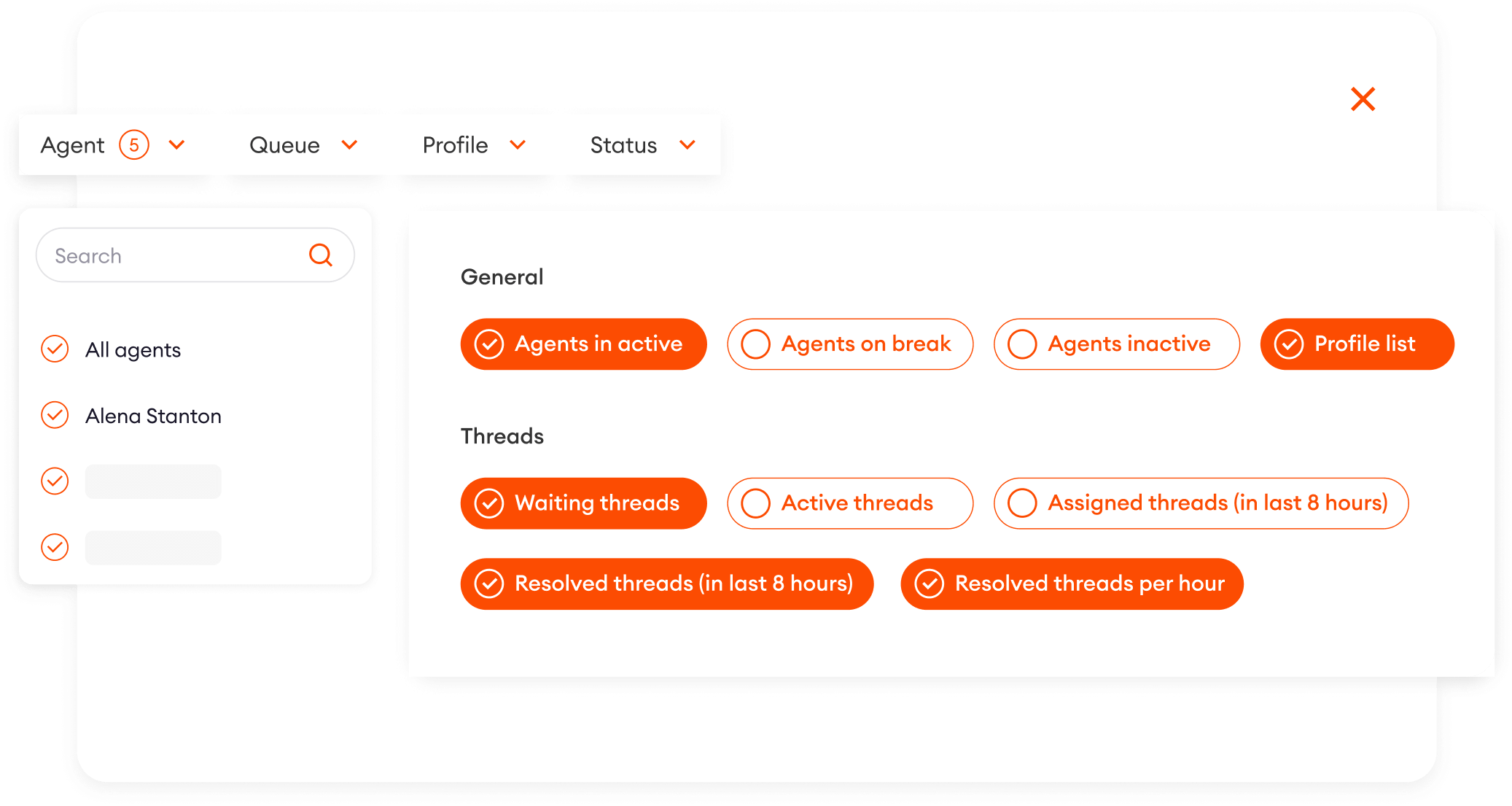The image size is (1512, 806).
Task: Click the X to close the panel
Action: 1362,99
